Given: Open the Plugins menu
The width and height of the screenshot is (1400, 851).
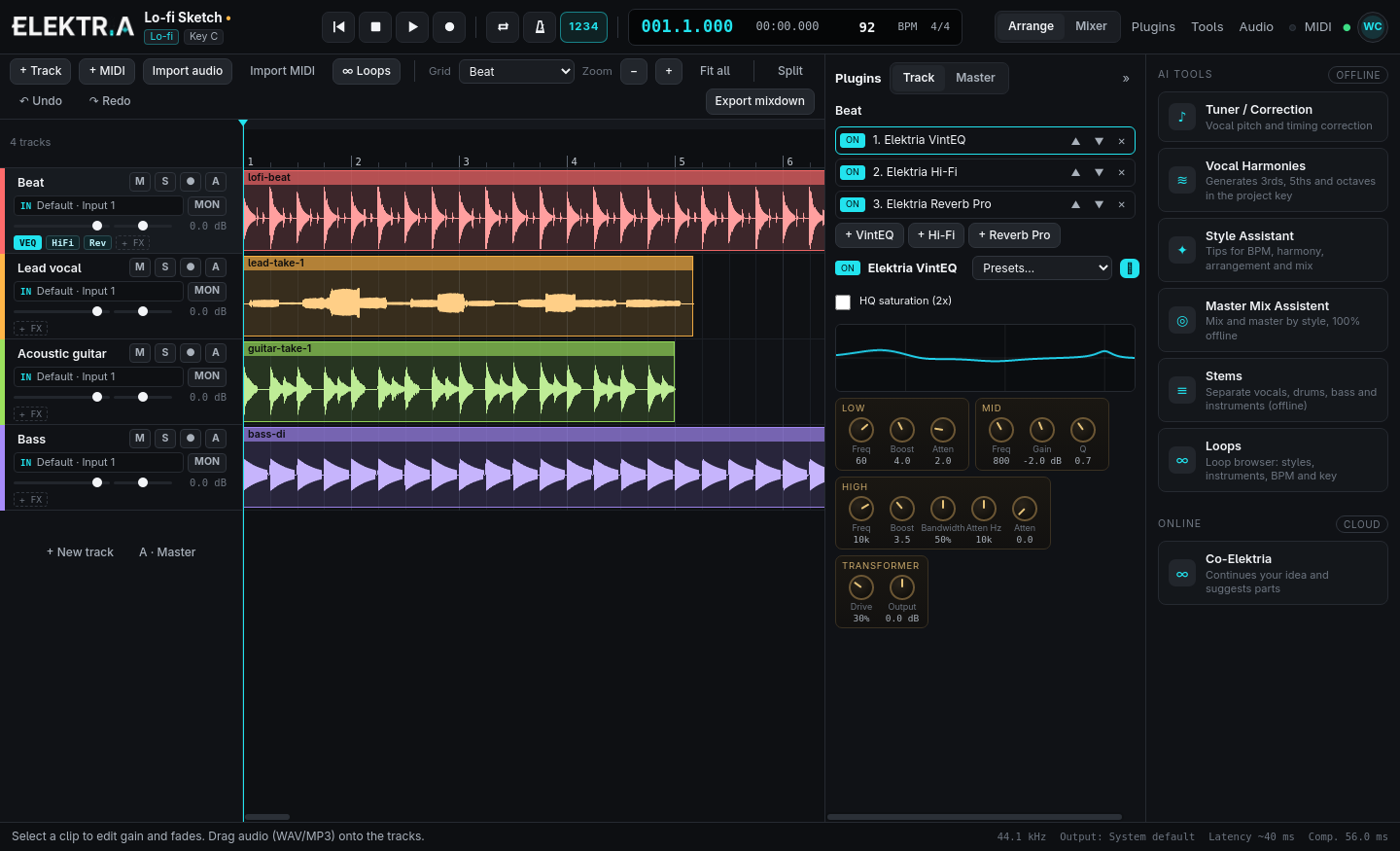Looking at the screenshot, I should [x=1153, y=27].
